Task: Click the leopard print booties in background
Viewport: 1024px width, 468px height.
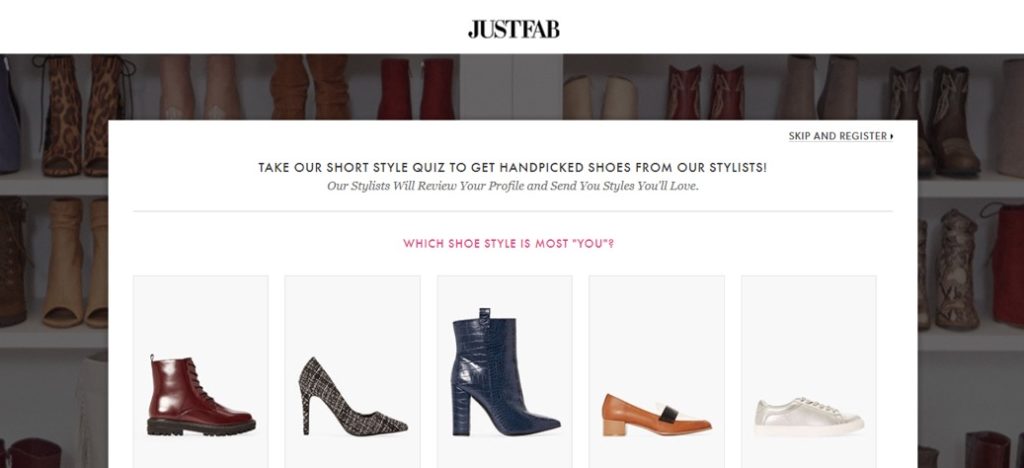Action: (84, 115)
